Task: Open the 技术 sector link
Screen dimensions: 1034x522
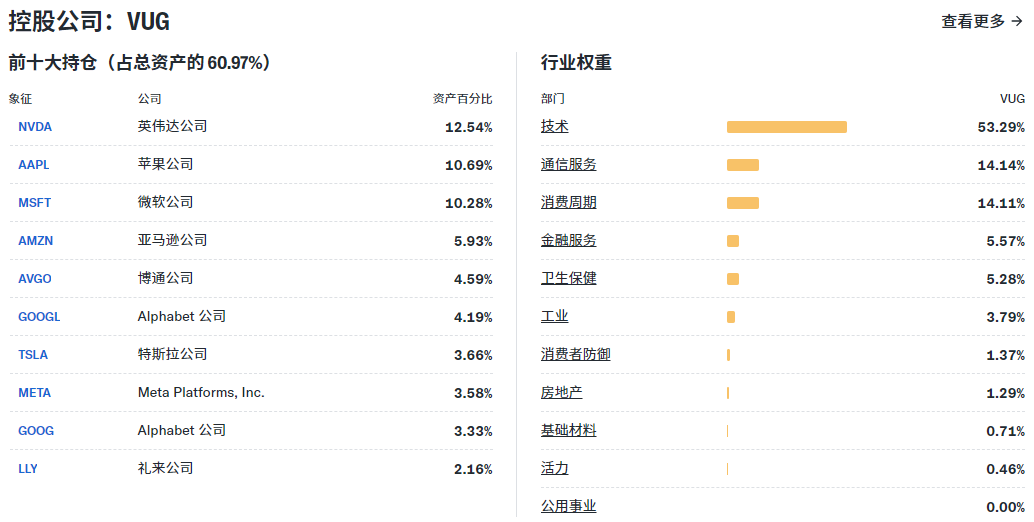Action: [x=555, y=127]
